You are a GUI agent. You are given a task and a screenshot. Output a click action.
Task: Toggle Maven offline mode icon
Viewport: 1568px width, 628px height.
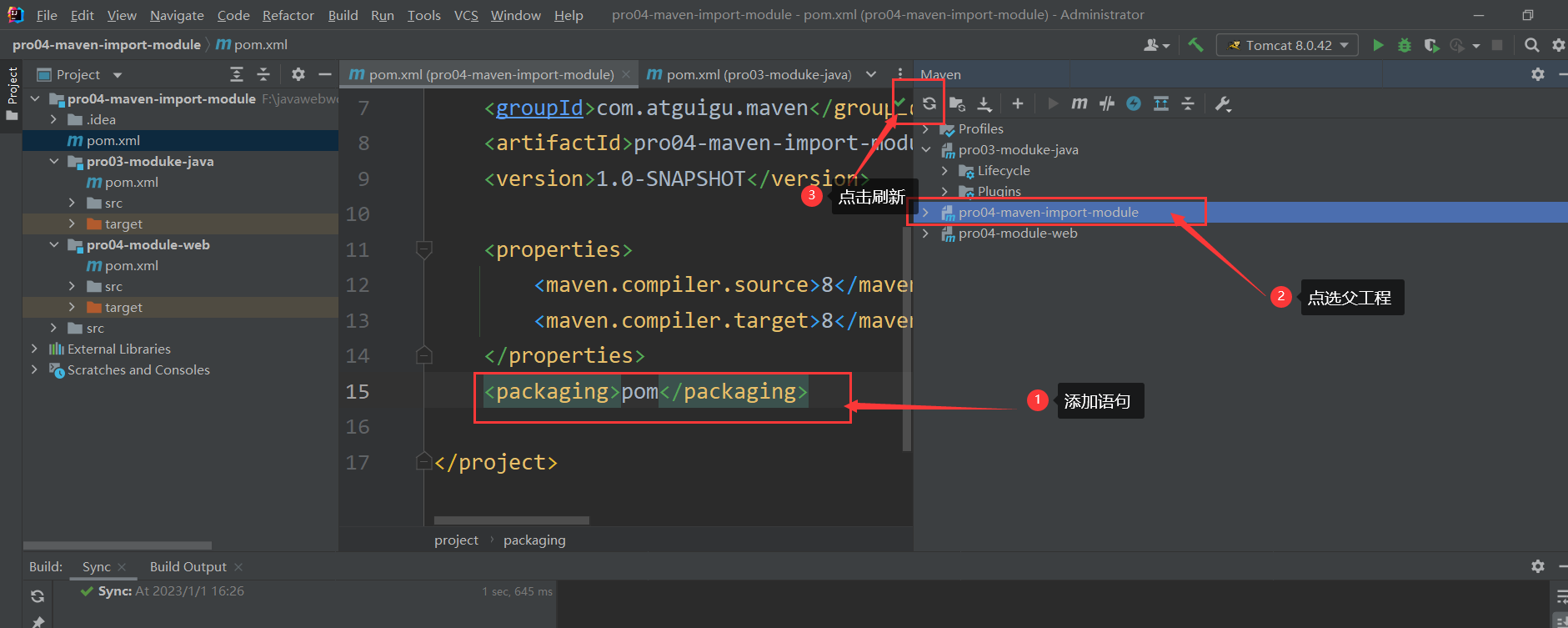pos(1107,103)
